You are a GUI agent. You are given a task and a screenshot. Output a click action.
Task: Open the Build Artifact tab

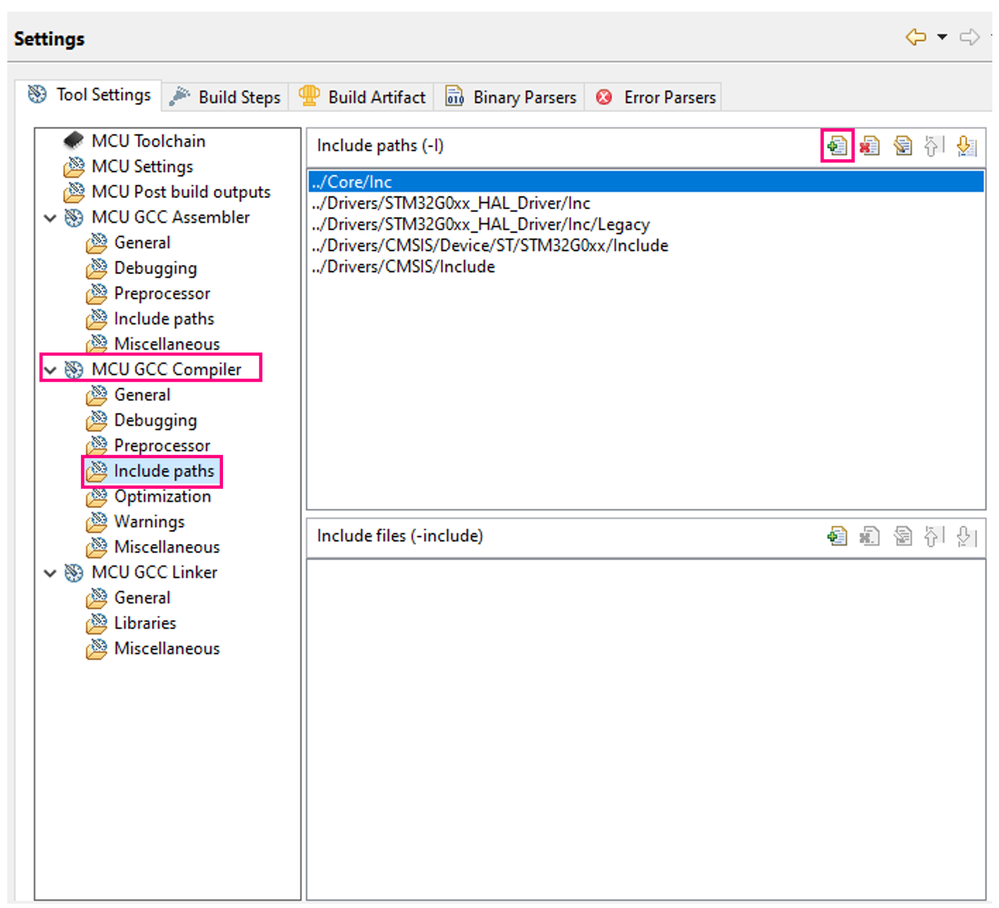click(x=361, y=97)
